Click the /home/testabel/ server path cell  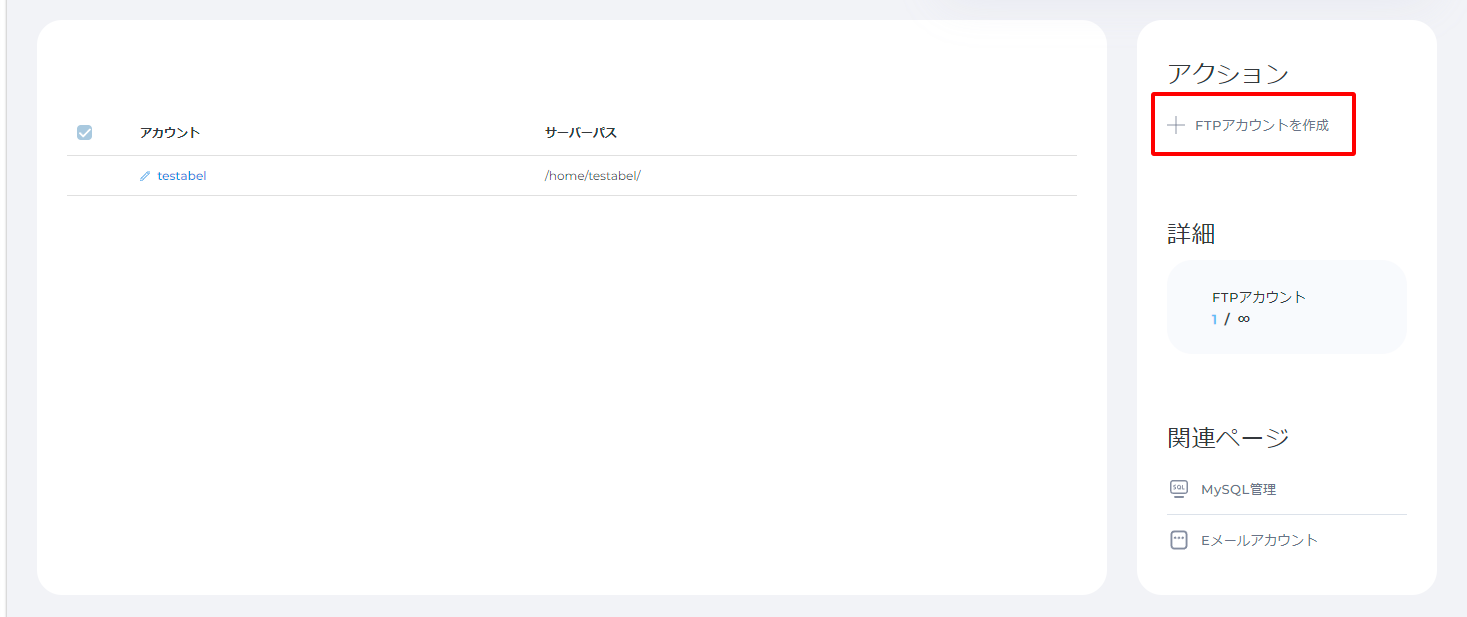pyautogui.click(x=592, y=176)
